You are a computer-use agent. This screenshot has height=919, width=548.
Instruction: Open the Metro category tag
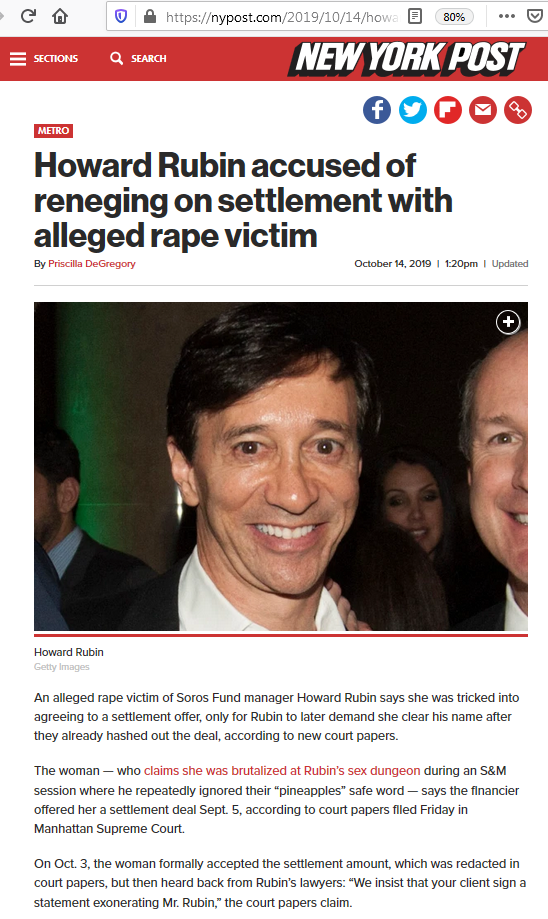(53, 131)
